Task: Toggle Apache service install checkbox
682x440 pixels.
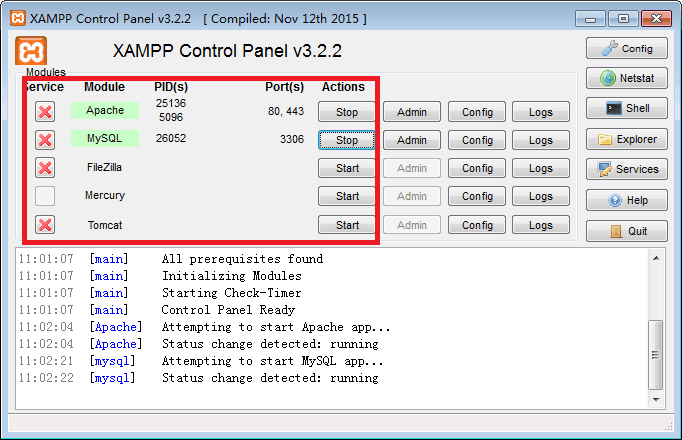Action: coord(45,112)
